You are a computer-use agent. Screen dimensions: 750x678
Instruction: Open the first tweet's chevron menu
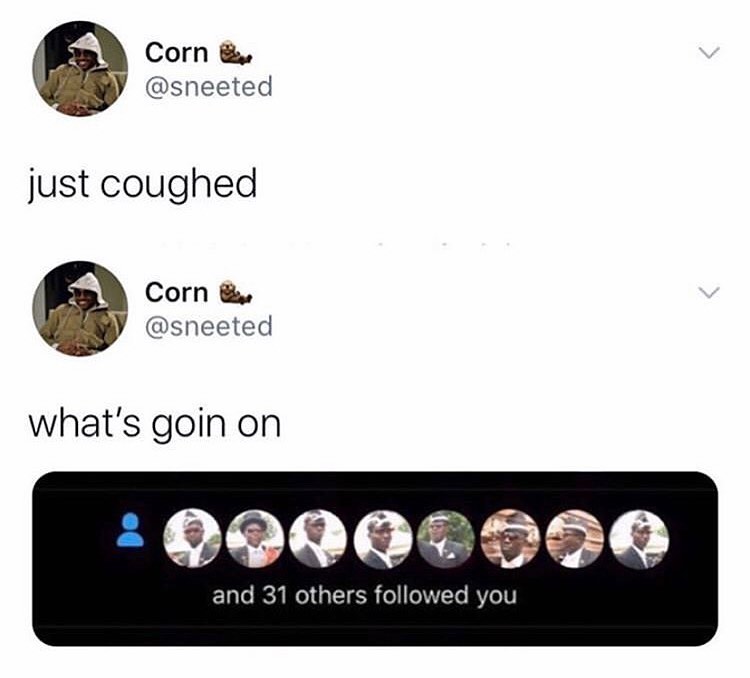pos(708,52)
